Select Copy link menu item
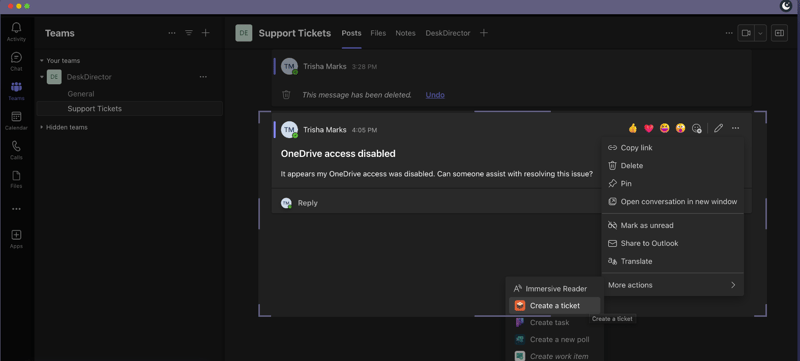The height and width of the screenshot is (361, 800). tap(672, 148)
